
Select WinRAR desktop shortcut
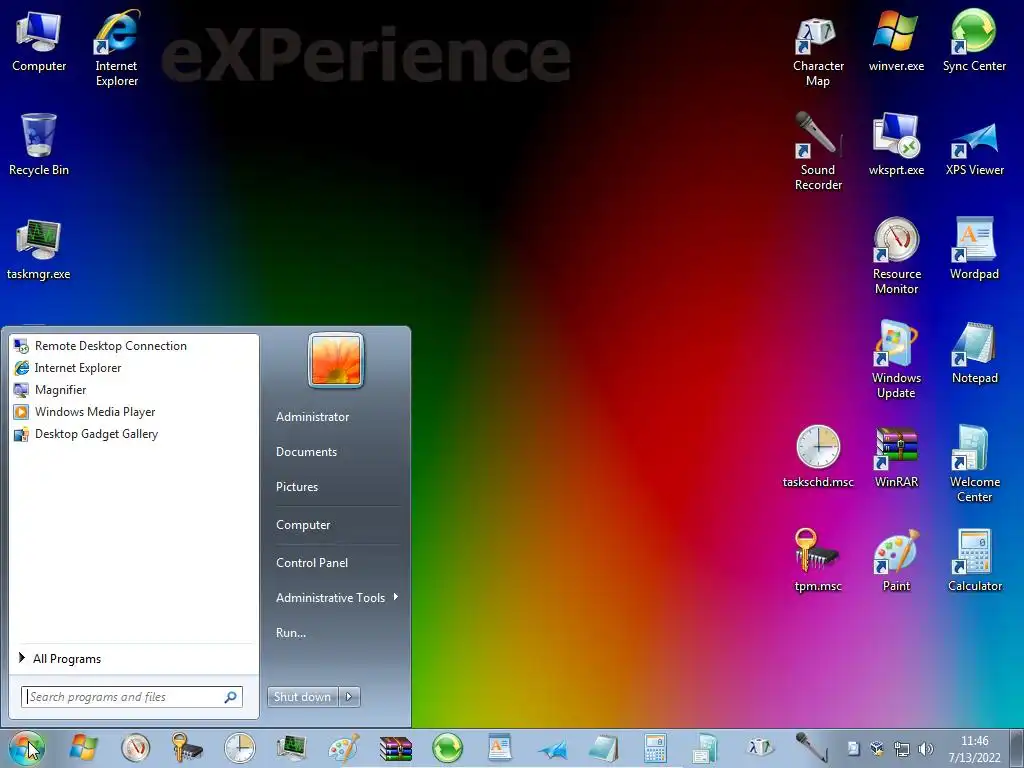tap(896, 457)
